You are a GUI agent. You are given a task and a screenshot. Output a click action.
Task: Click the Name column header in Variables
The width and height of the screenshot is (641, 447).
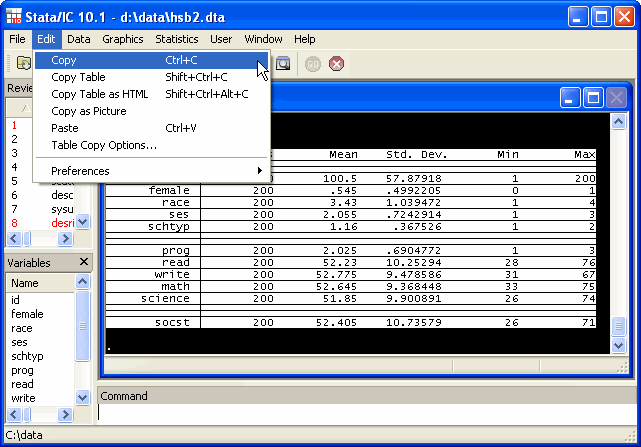40,283
